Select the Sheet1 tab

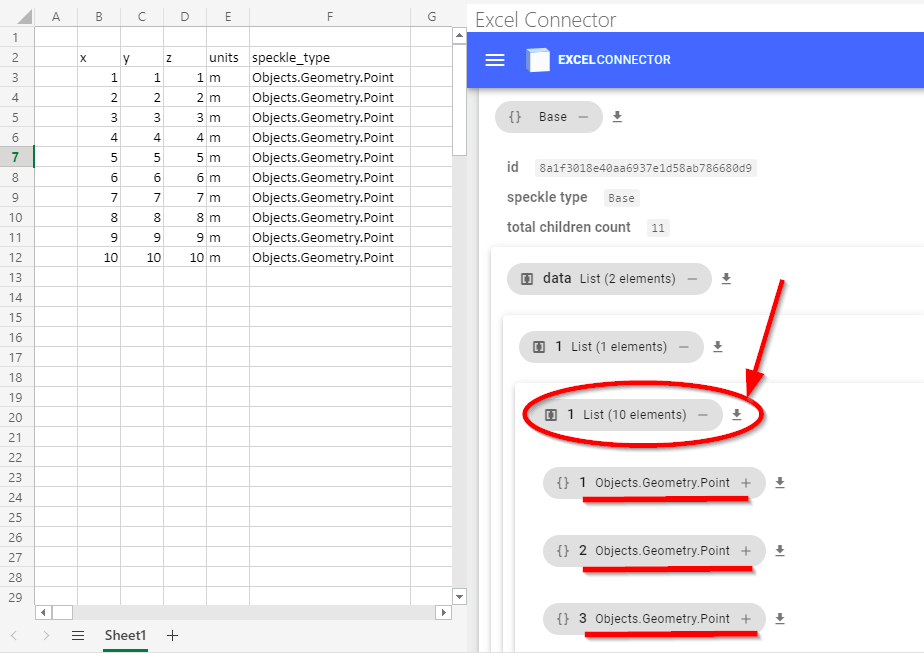click(x=125, y=635)
